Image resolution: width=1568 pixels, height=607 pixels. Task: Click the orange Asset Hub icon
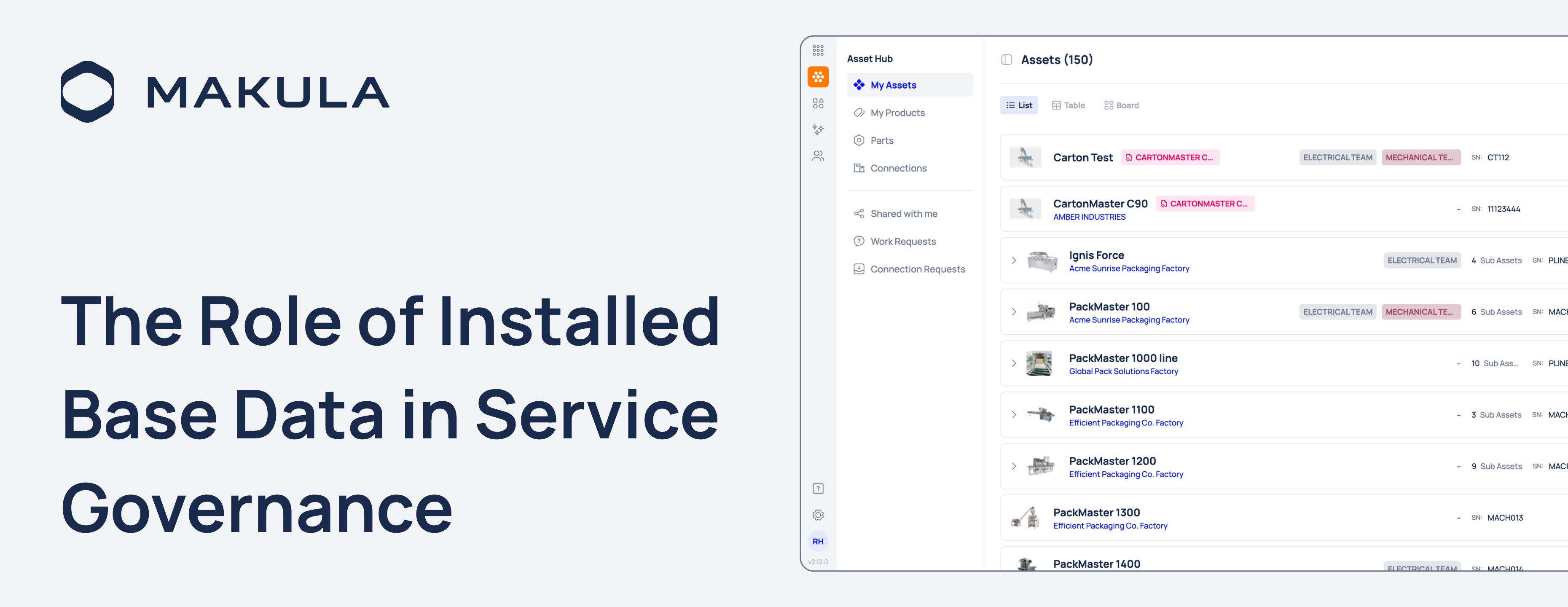pyautogui.click(x=817, y=77)
